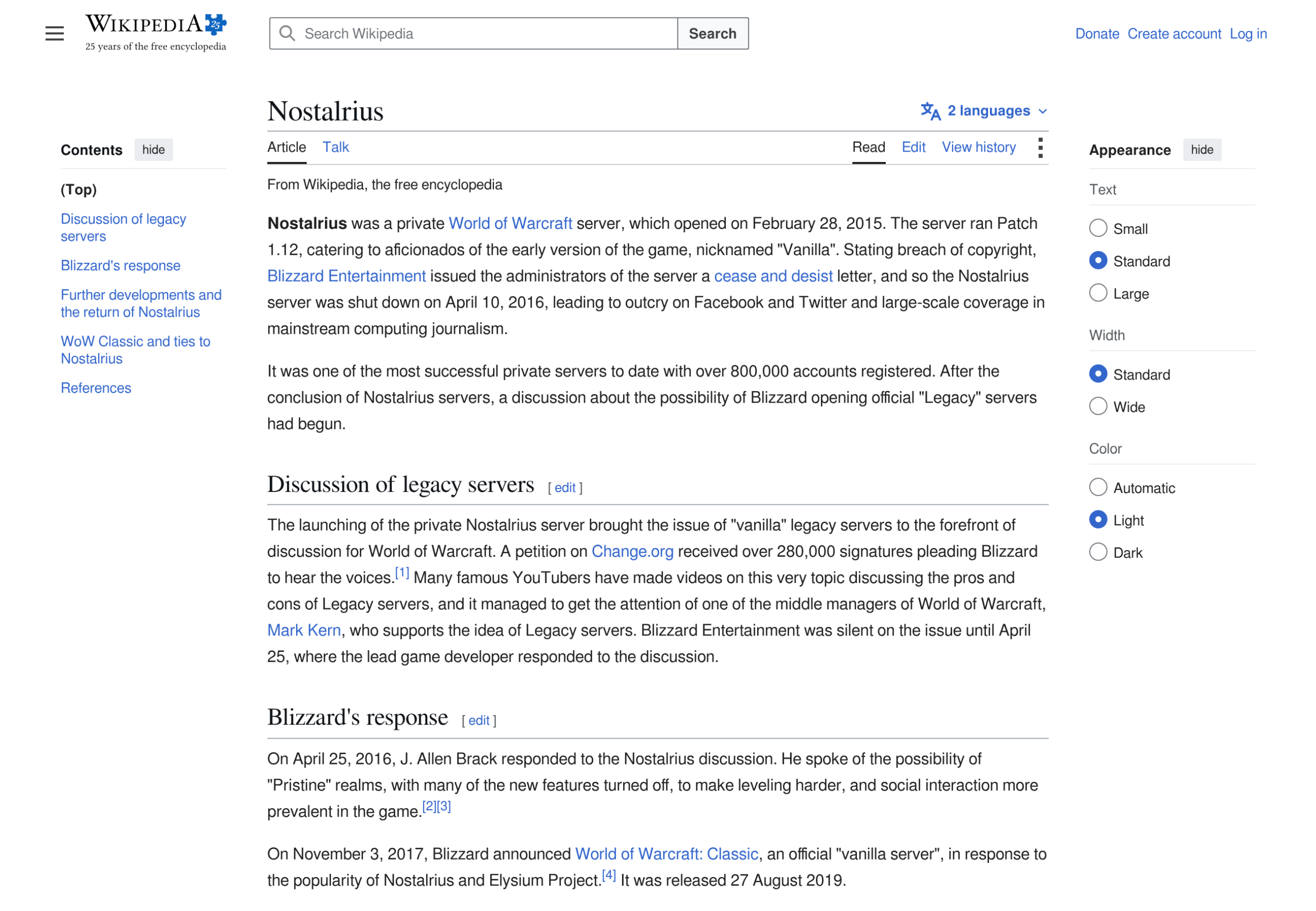Image resolution: width=1316 pixels, height=911 pixels.
Task: Jump to Discussion of legacy servers in contents
Action: (123, 227)
